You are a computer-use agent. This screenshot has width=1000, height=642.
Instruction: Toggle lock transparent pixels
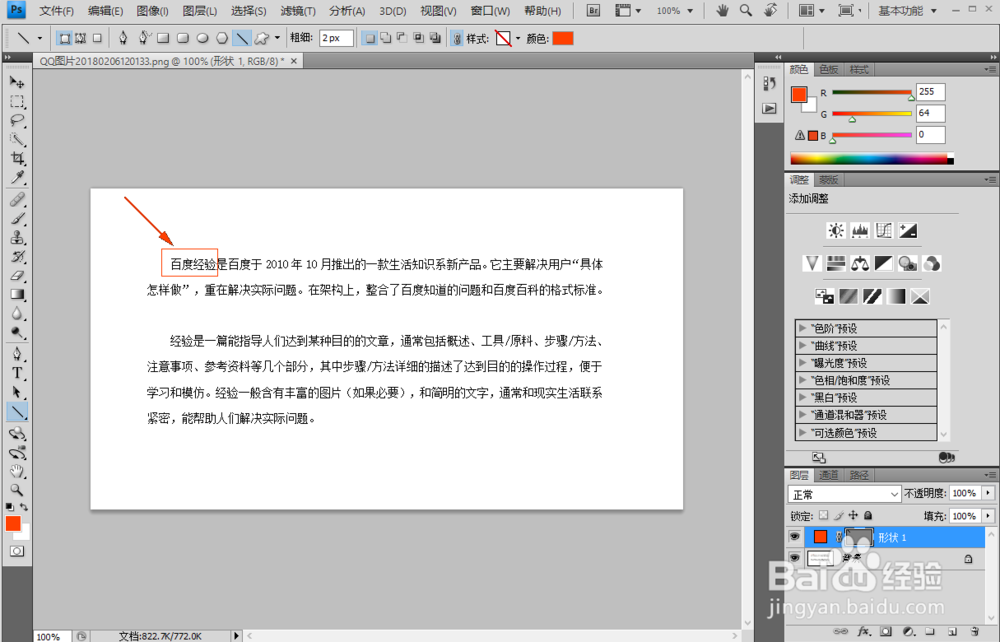point(823,516)
